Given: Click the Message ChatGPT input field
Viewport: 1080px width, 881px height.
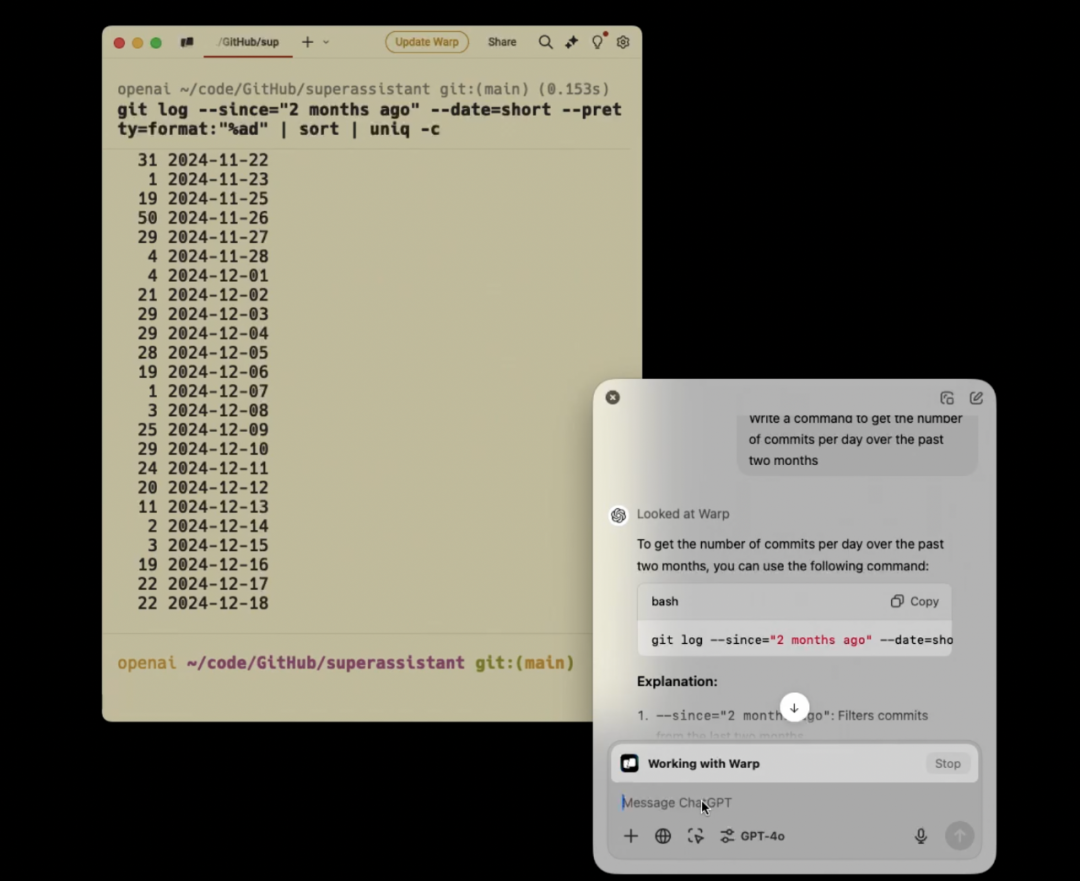Looking at the screenshot, I should 794,802.
